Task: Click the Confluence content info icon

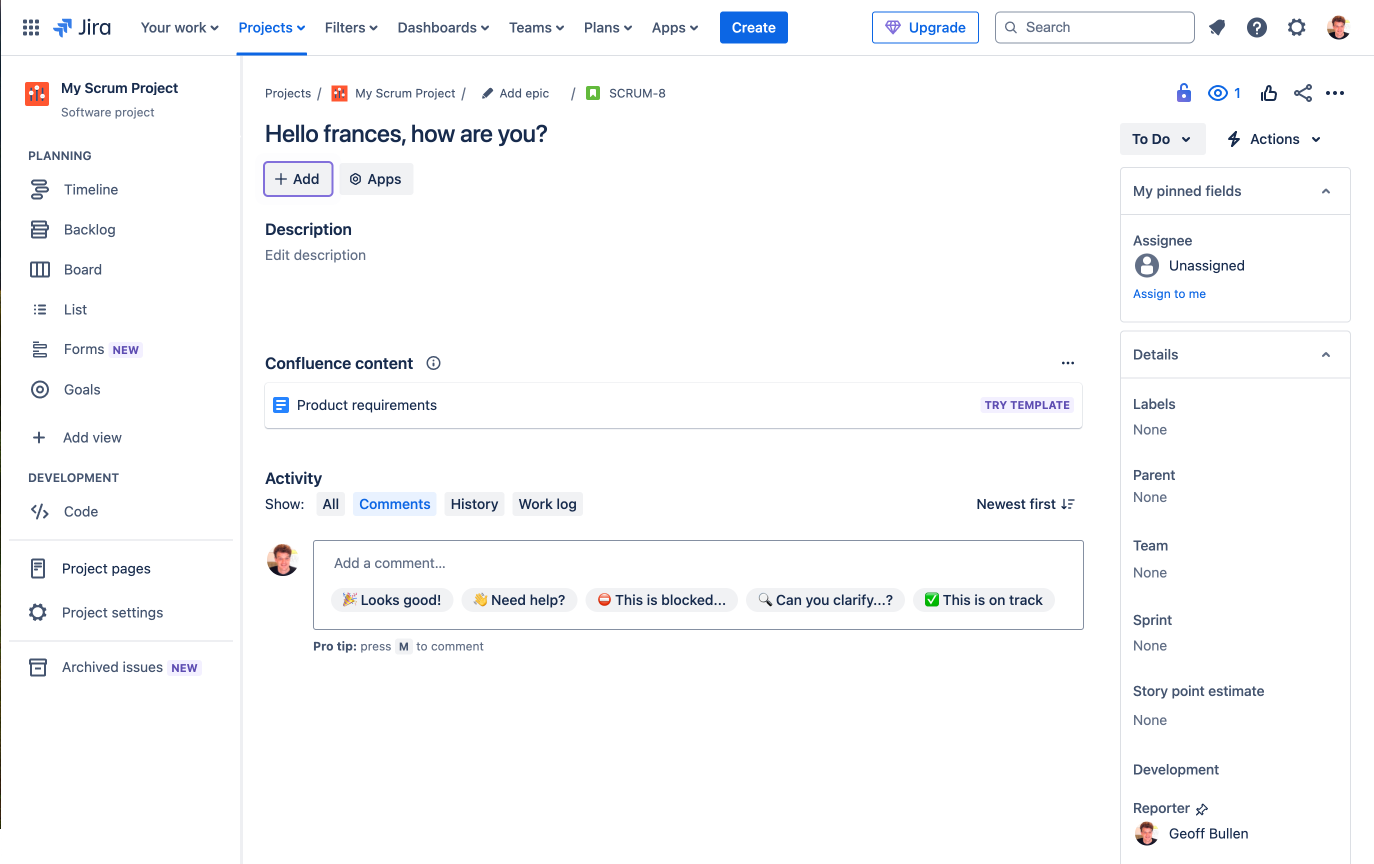Action: (x=433, y=363)
